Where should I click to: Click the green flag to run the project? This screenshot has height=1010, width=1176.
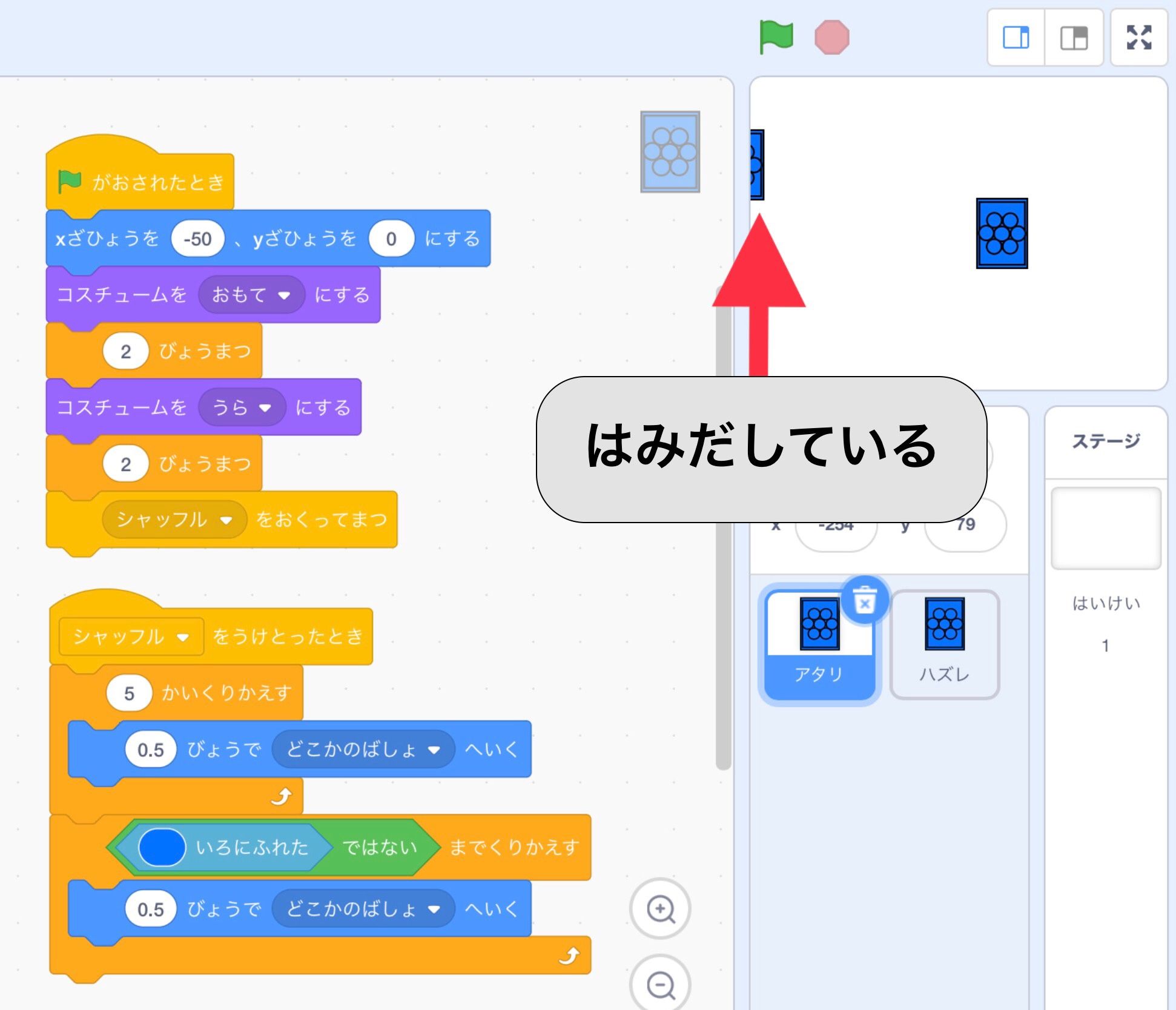[777, 38]
